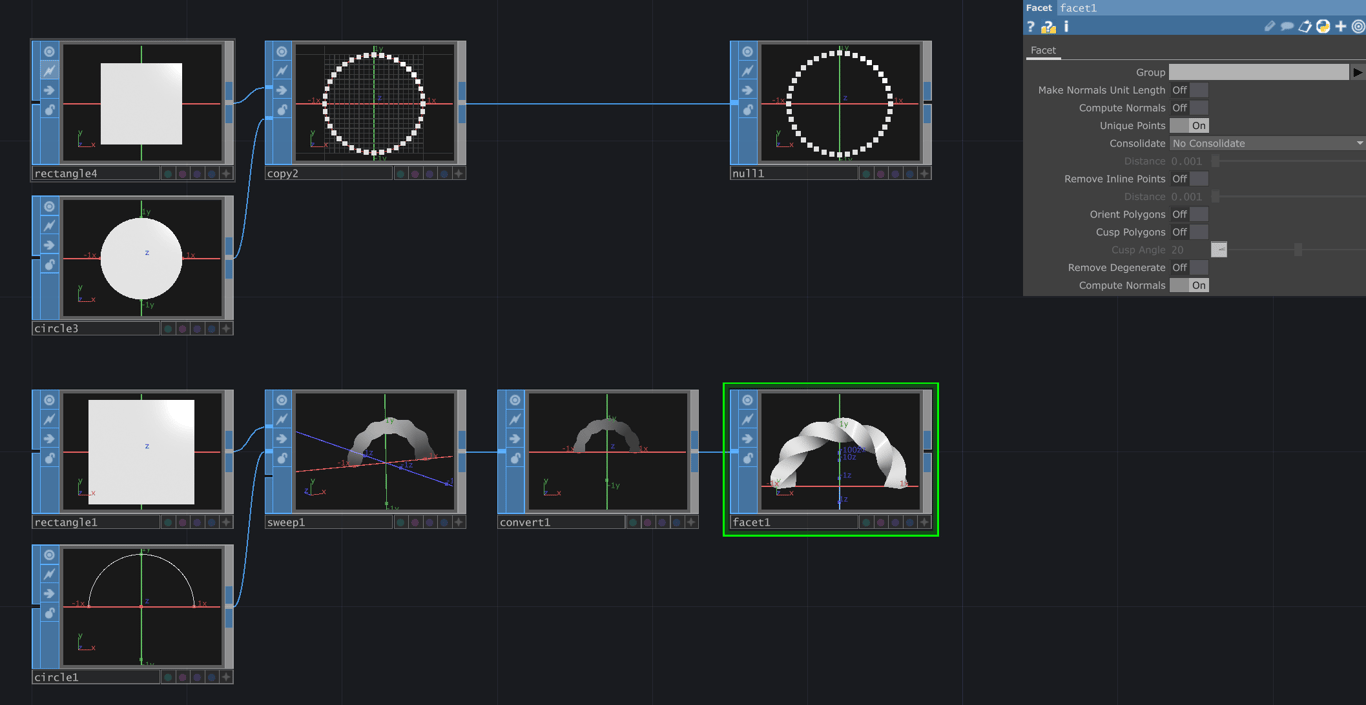Click the arrow beside the Group field
The width and height of the screenshot is (1366, 705).
(1358, 71)
